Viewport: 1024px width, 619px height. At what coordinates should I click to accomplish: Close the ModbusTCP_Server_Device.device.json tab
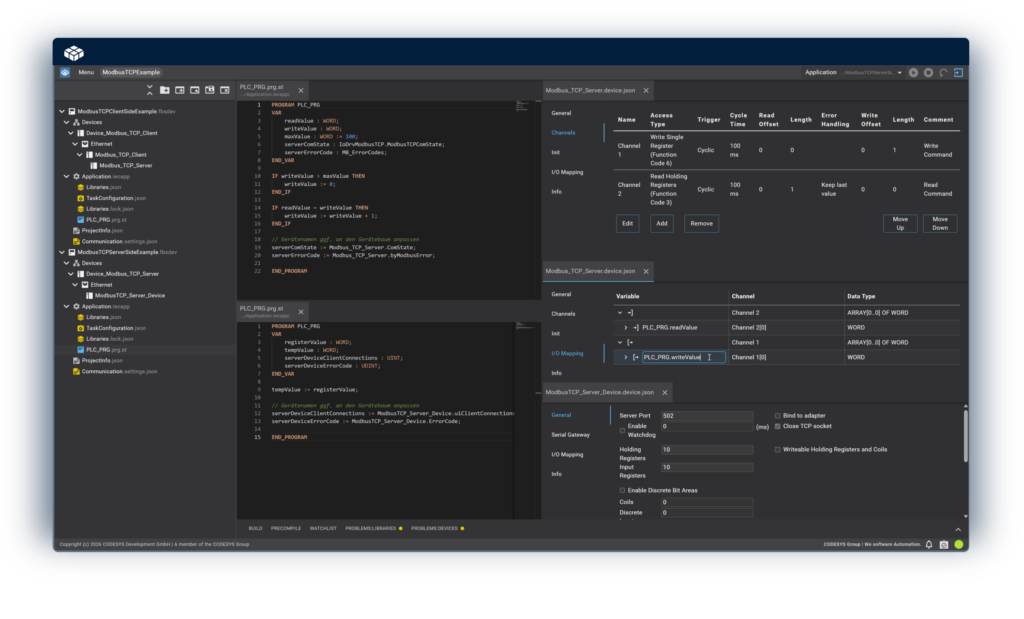[x=665, y=392]
